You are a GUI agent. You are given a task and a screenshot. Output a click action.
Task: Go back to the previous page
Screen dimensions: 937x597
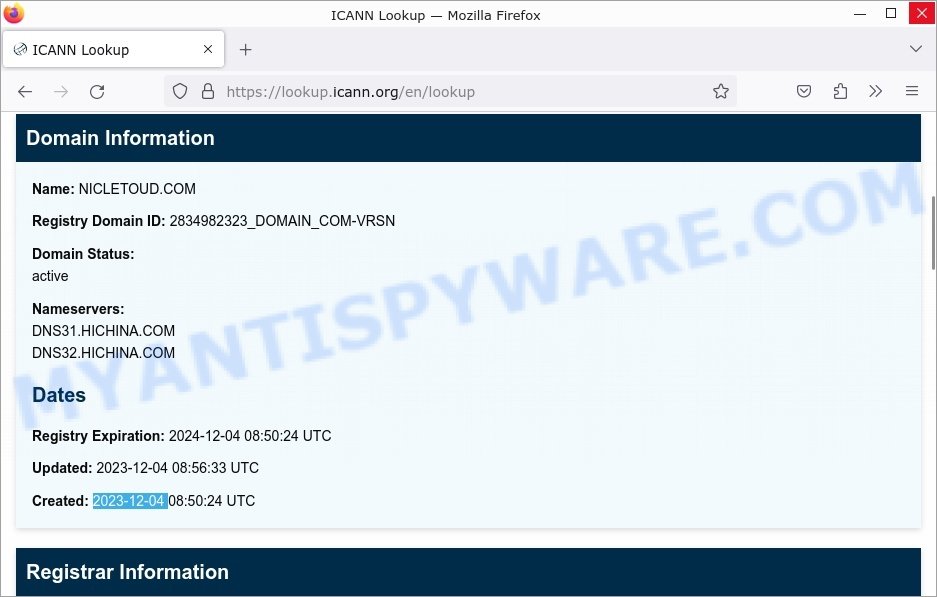[x=25, y=91]
